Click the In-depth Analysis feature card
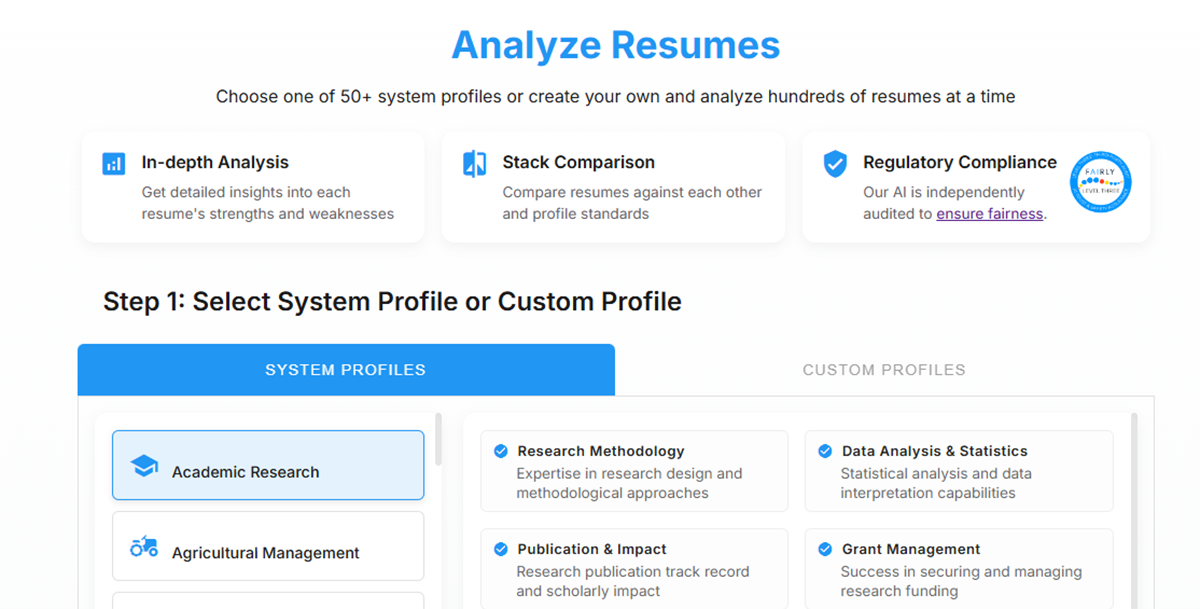The height and width of the screenshot is (609, 1200). [x=252, y=186]
